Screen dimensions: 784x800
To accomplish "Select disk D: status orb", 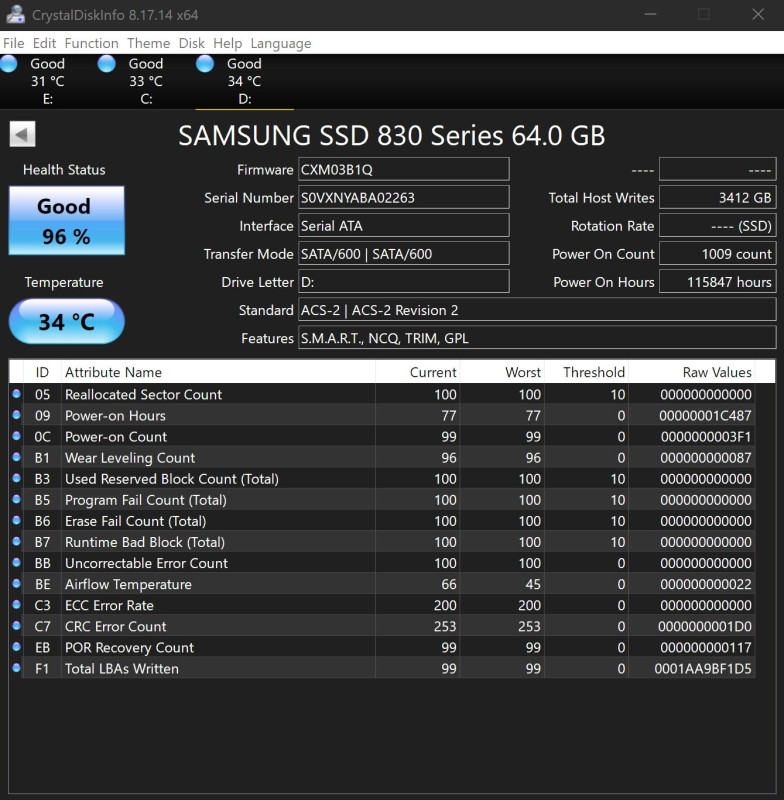I will pos(205,64).
